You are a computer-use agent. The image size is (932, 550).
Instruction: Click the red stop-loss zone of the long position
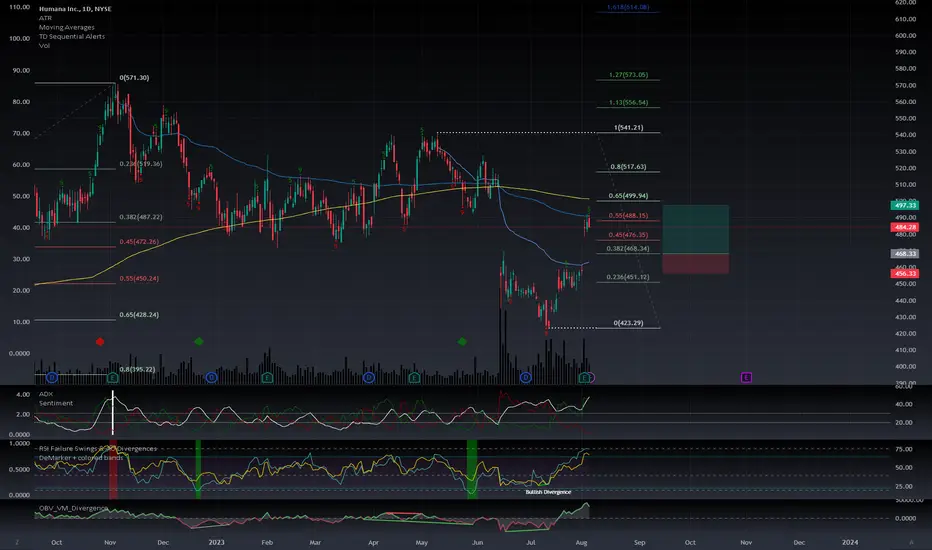(695, 264)
